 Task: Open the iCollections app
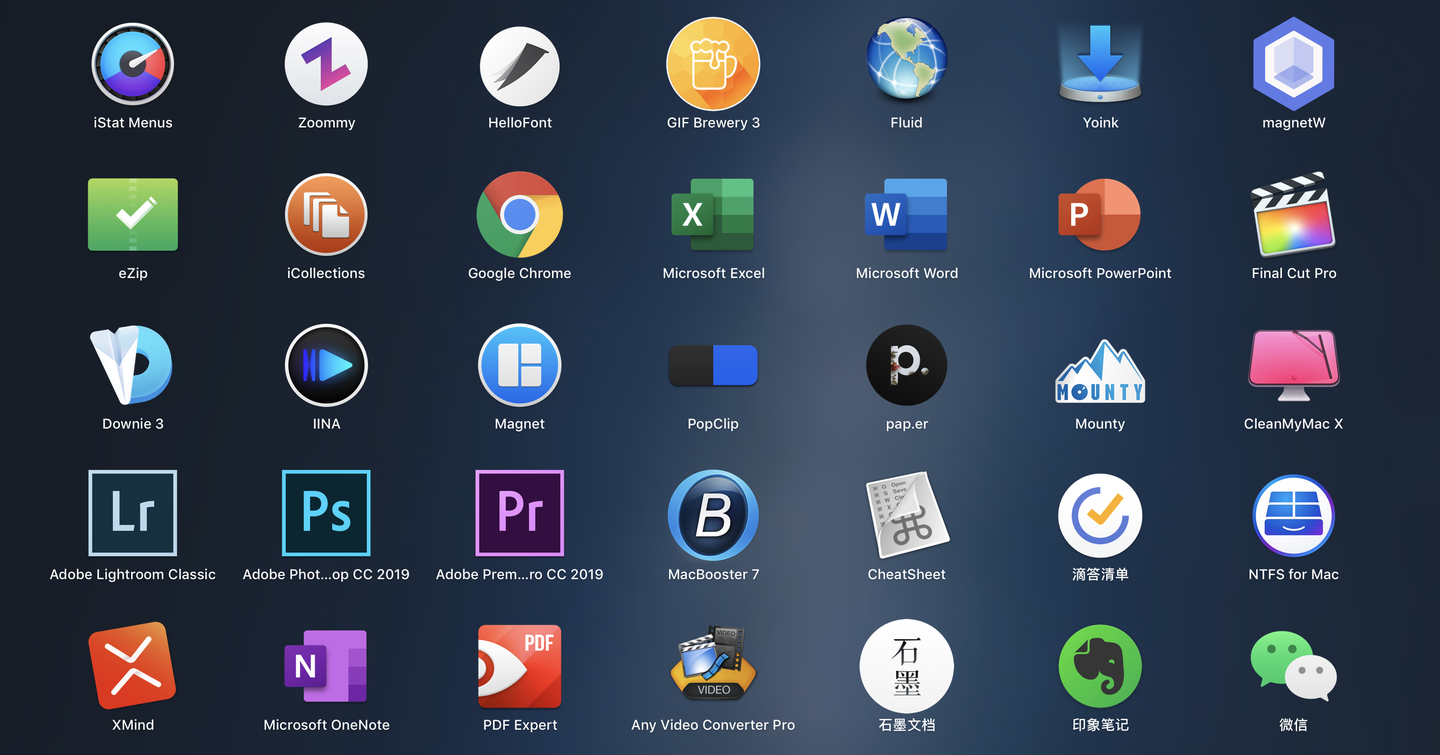pyautogui.click(x=326, y=215)
